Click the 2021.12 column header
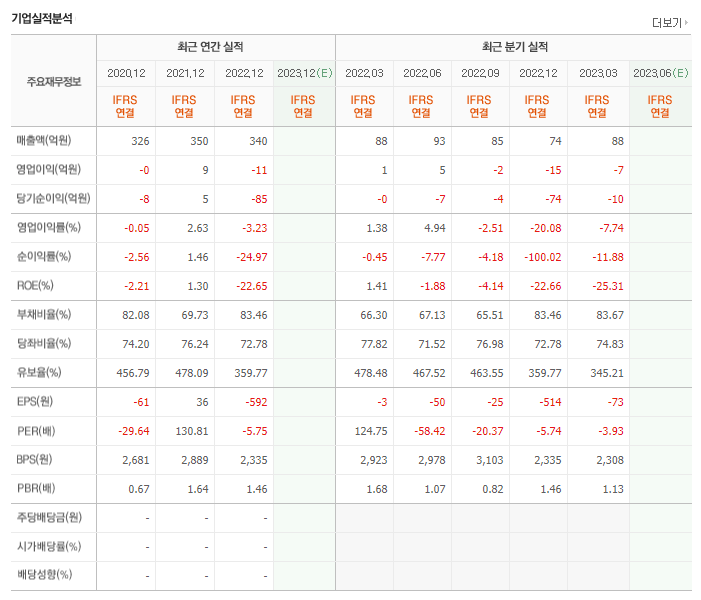Image resolution: width=701 pixels, height=600 pixels. coord(185,73)
